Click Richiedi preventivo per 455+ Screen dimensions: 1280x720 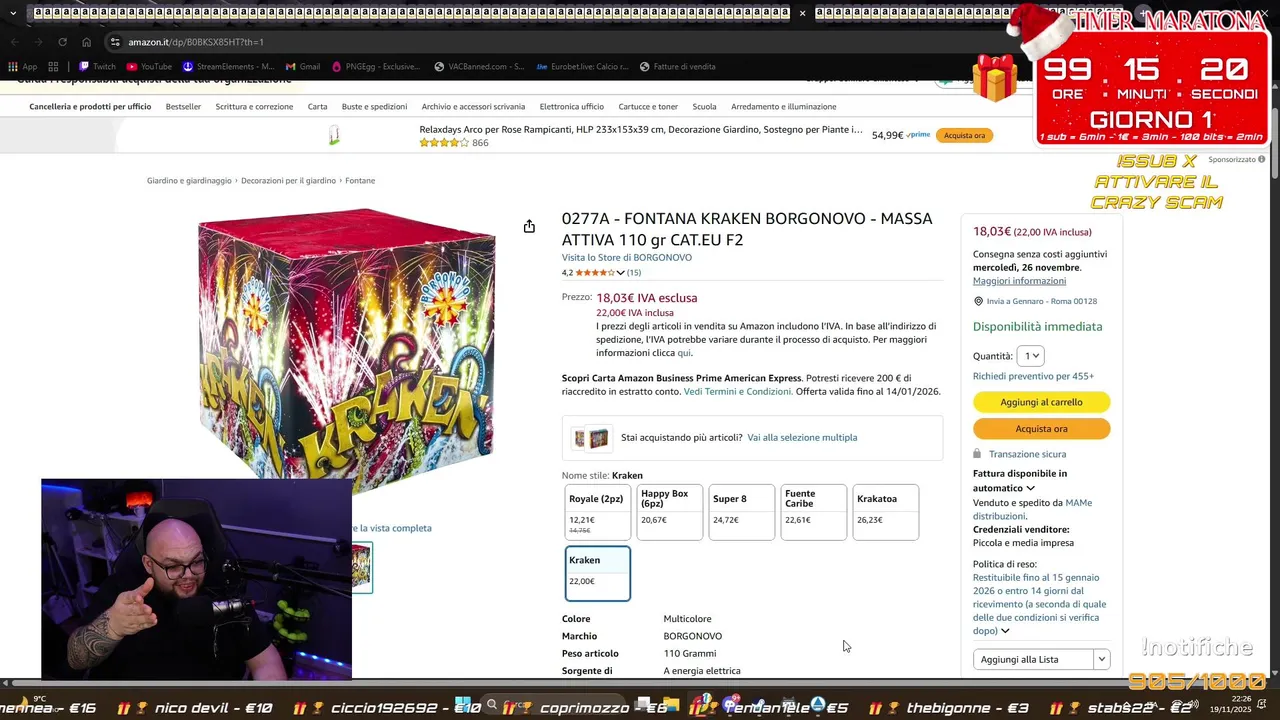coord(1033,377)
